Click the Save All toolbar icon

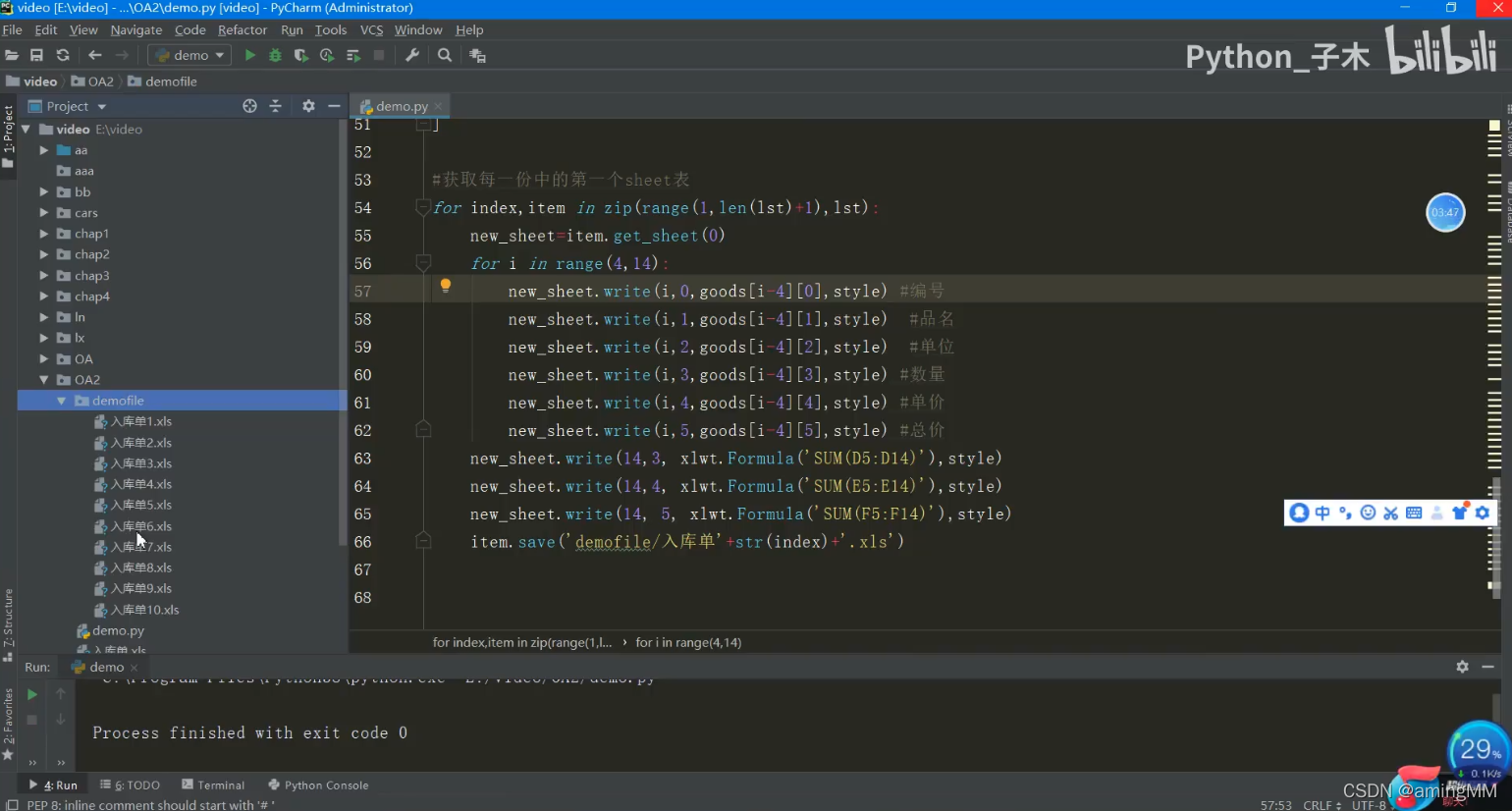tap(36, 55)
